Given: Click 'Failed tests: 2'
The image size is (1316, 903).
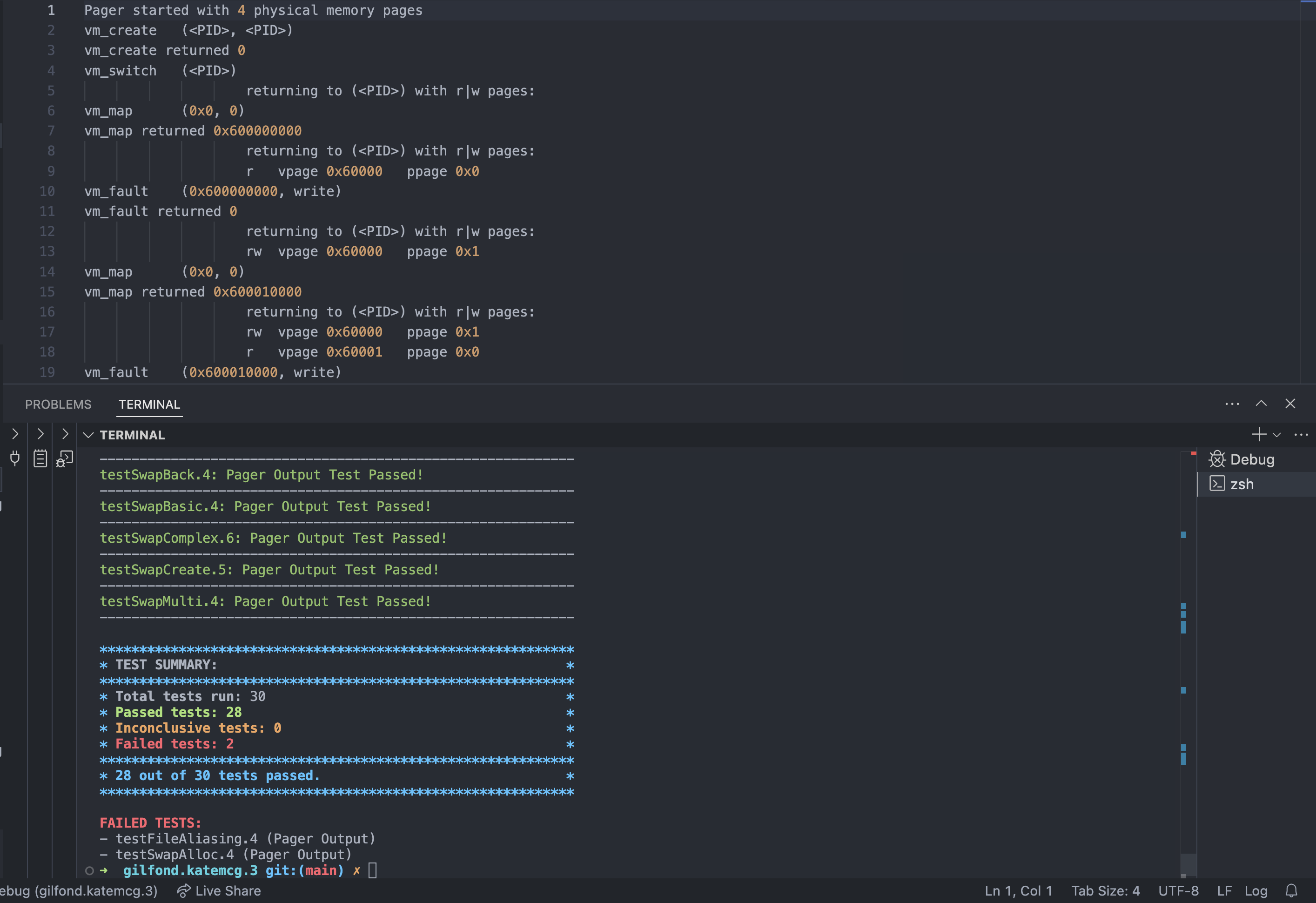Looking at the screenshot, I should click(x=175, y=744).
